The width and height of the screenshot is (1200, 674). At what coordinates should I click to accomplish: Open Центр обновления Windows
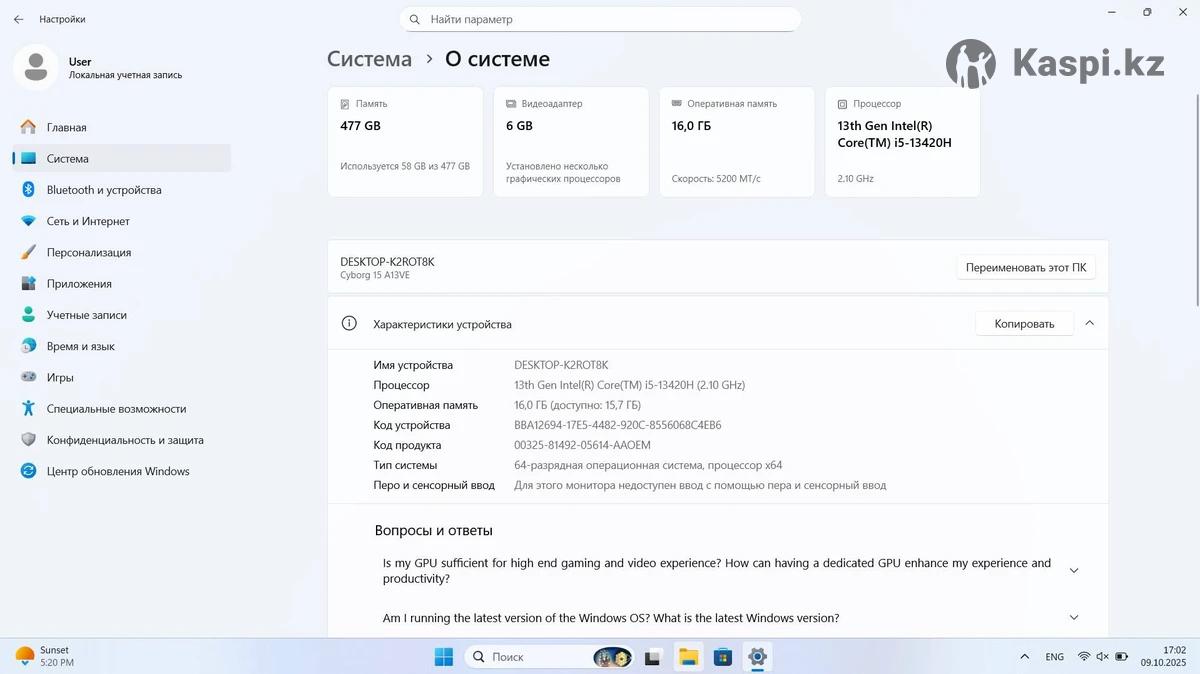coord(117,471)
